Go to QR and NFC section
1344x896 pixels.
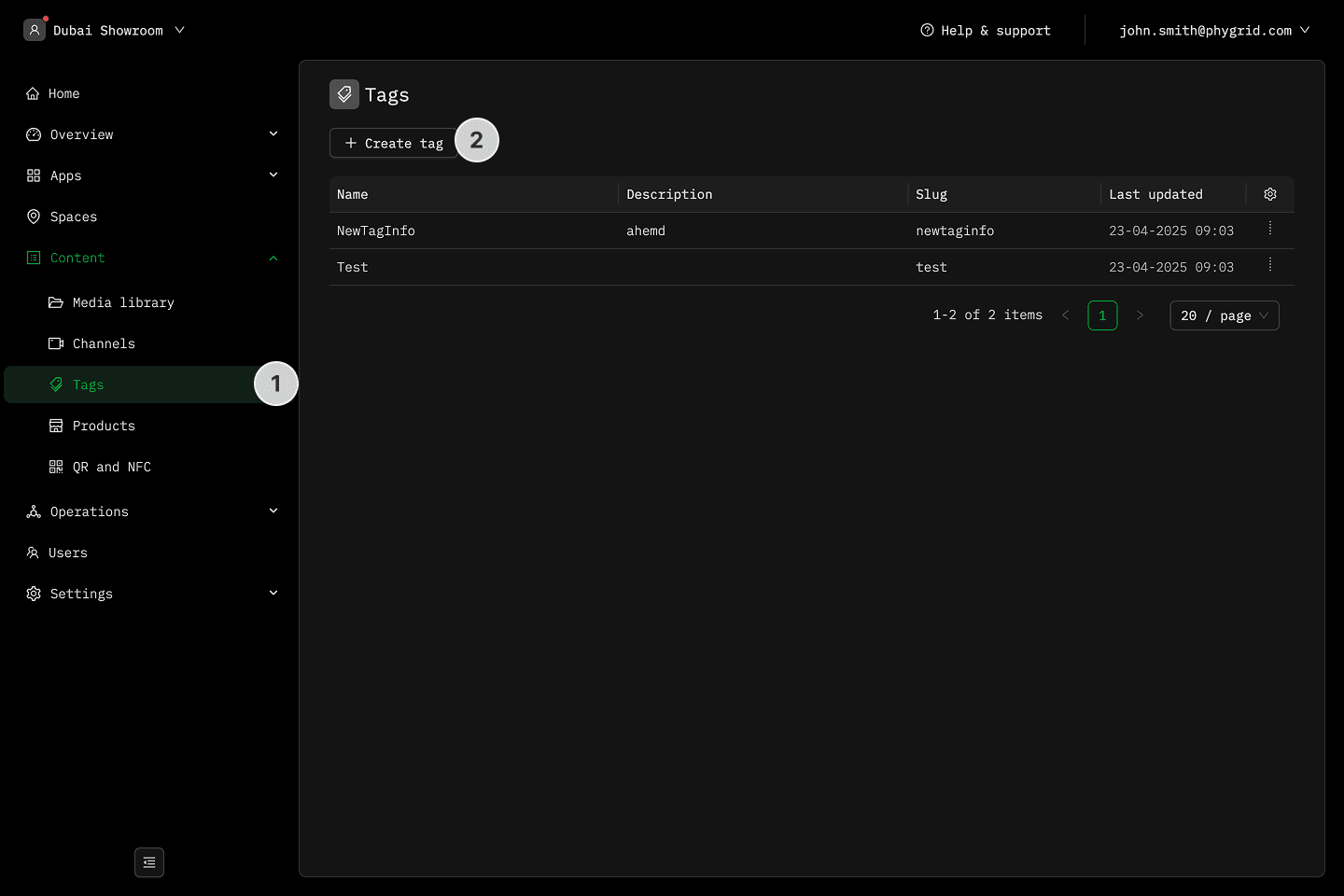tap(111, 467)
